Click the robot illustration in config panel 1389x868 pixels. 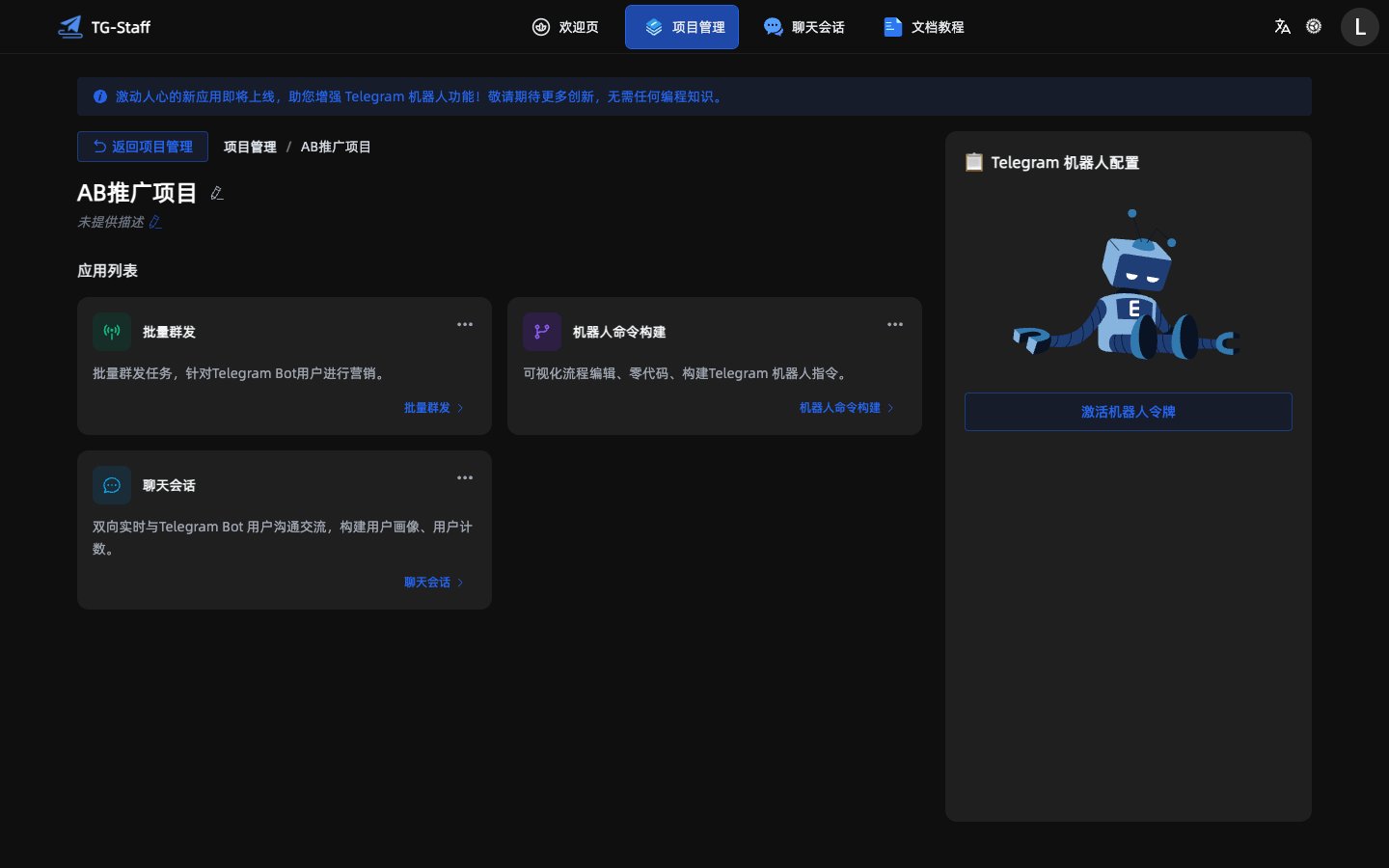point(1125,285)
